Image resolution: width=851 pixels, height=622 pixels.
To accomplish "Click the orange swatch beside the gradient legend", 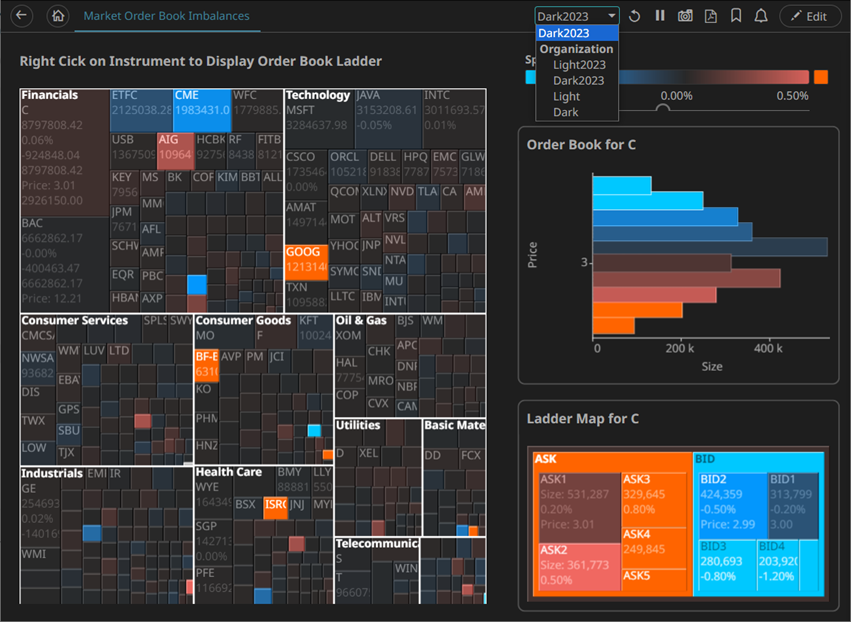I will click(820, 77).
